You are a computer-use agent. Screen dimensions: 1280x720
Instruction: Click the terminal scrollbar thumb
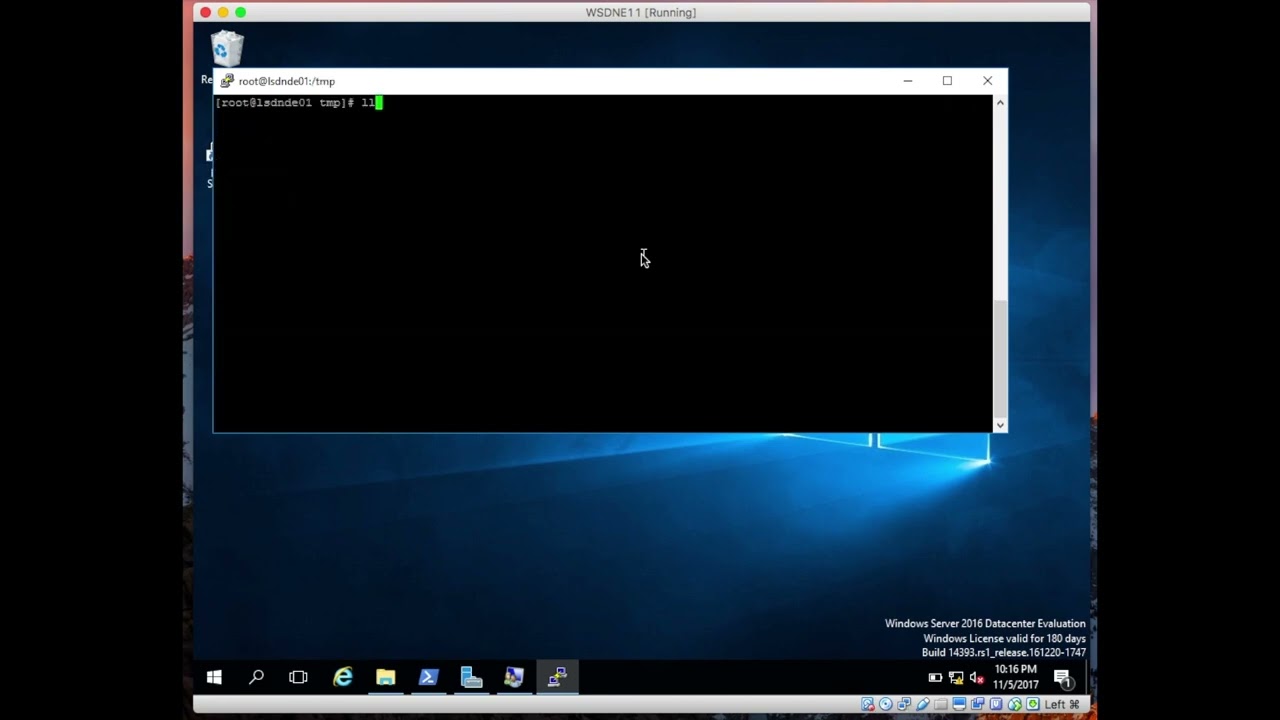pos(1000,358)
